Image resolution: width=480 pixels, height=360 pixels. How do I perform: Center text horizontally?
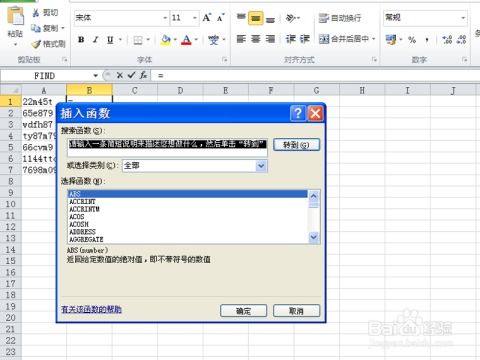[256, 39]
